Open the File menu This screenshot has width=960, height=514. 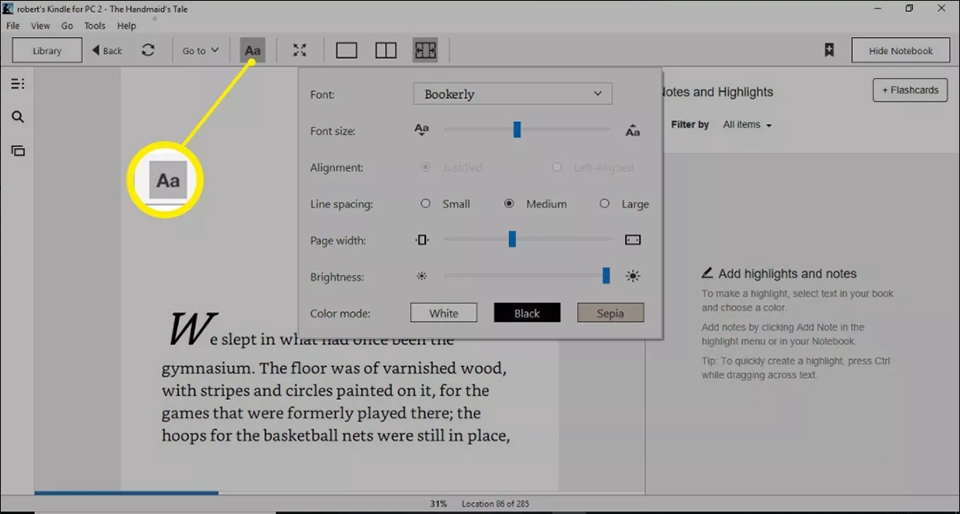click(x=13, y=26)
